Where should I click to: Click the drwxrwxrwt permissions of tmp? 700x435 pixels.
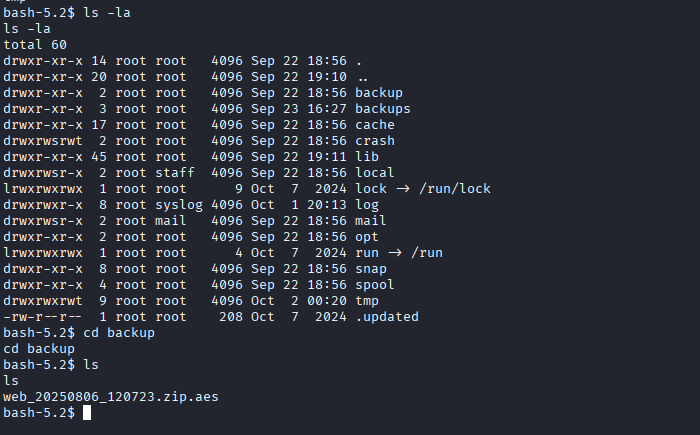(x=43, y=300)
